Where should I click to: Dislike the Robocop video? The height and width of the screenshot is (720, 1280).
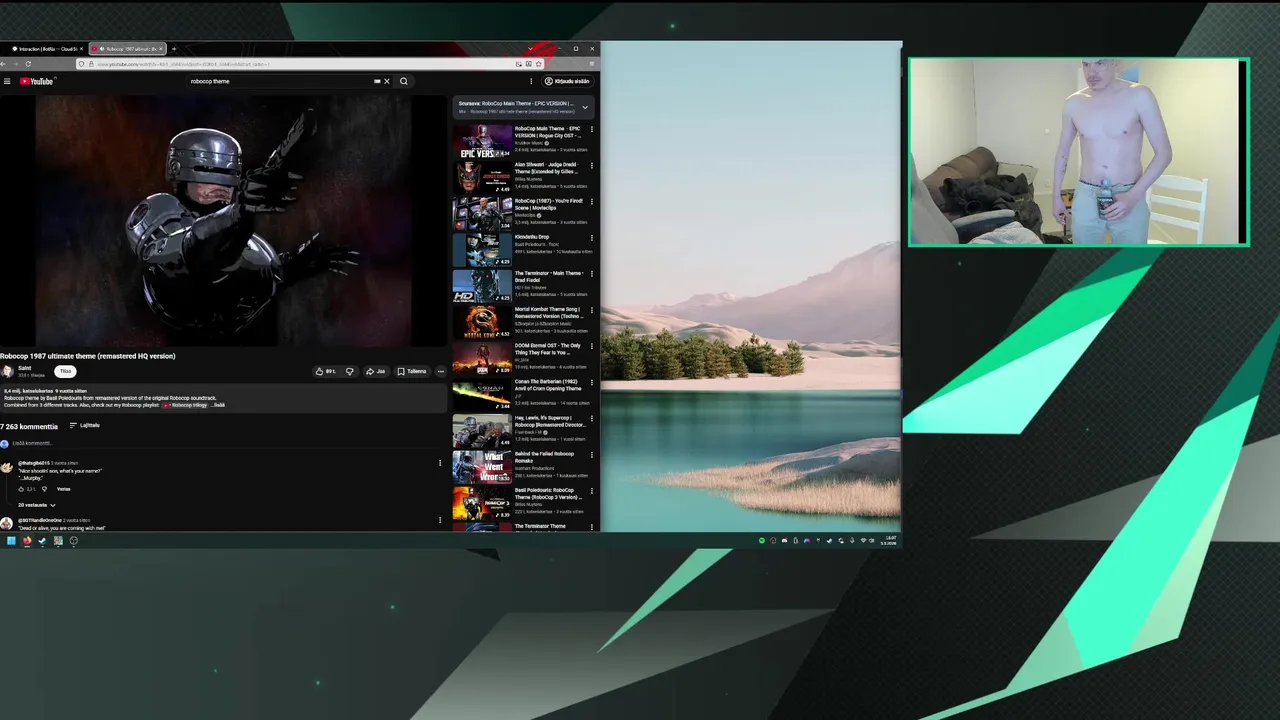pos(349,371)
